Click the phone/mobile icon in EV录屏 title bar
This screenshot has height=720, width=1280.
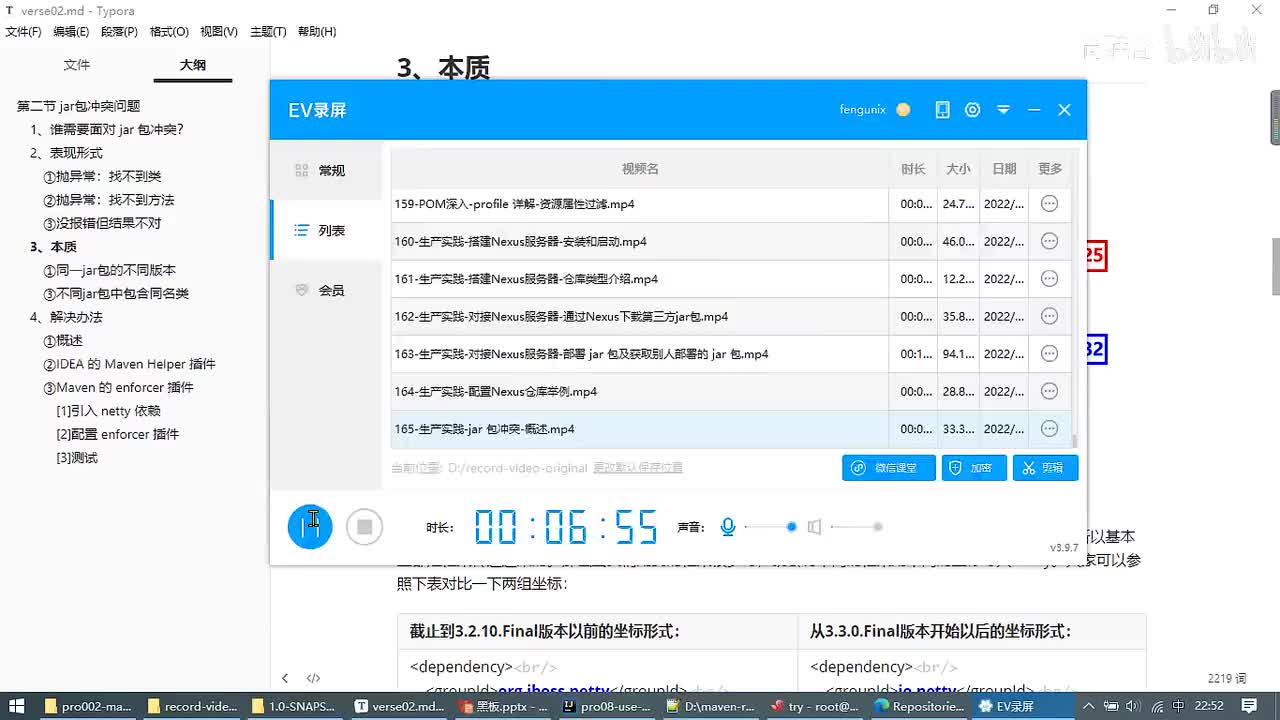942,110
